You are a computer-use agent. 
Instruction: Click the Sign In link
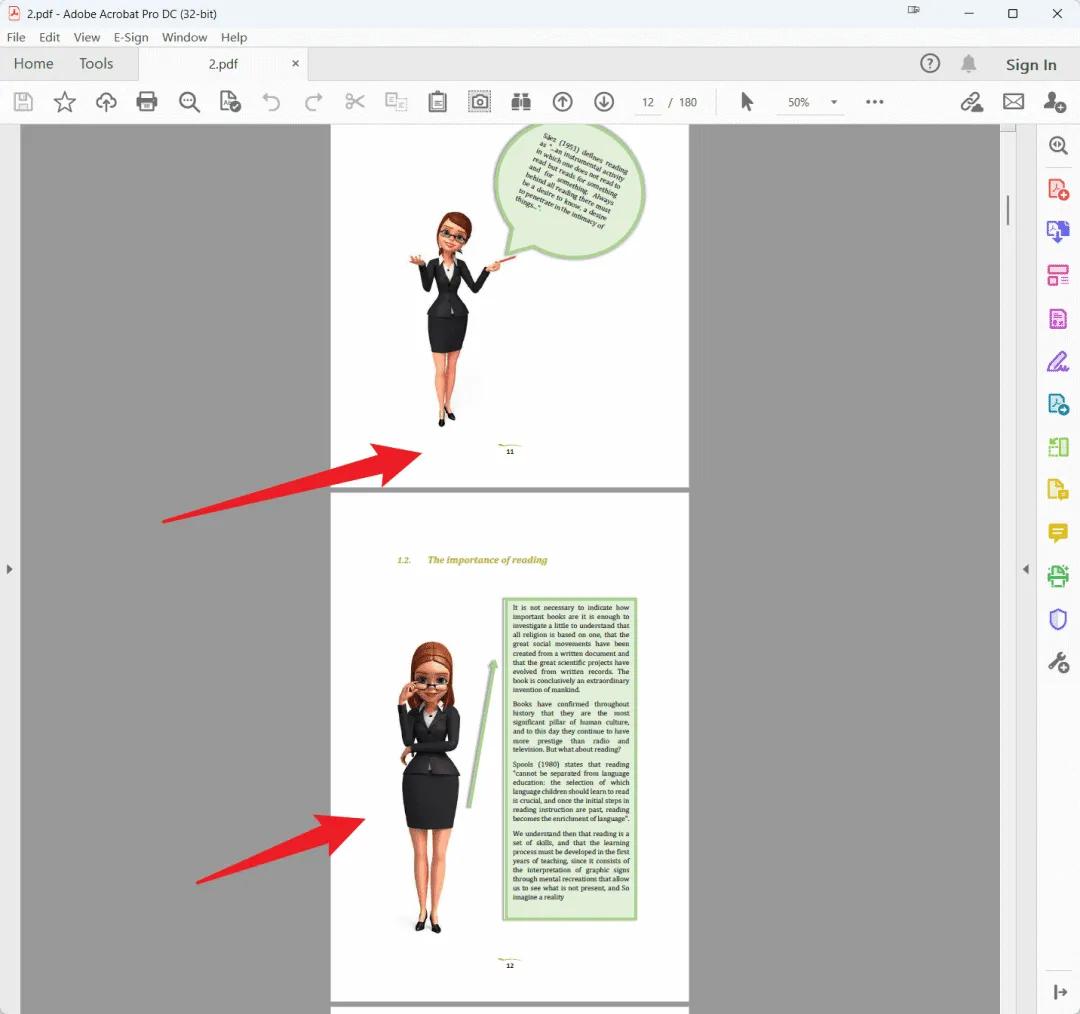[x=1030, y=65]
